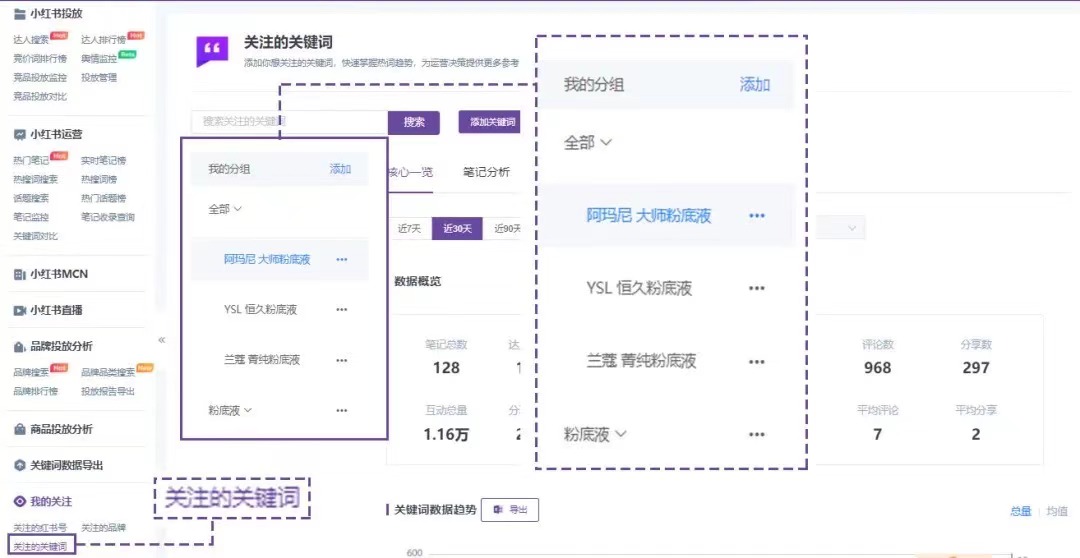This screenshot has height=558, width=1080.
Task: Focus the 搜索关注的关键词 search field
Action: pos(289,122)
